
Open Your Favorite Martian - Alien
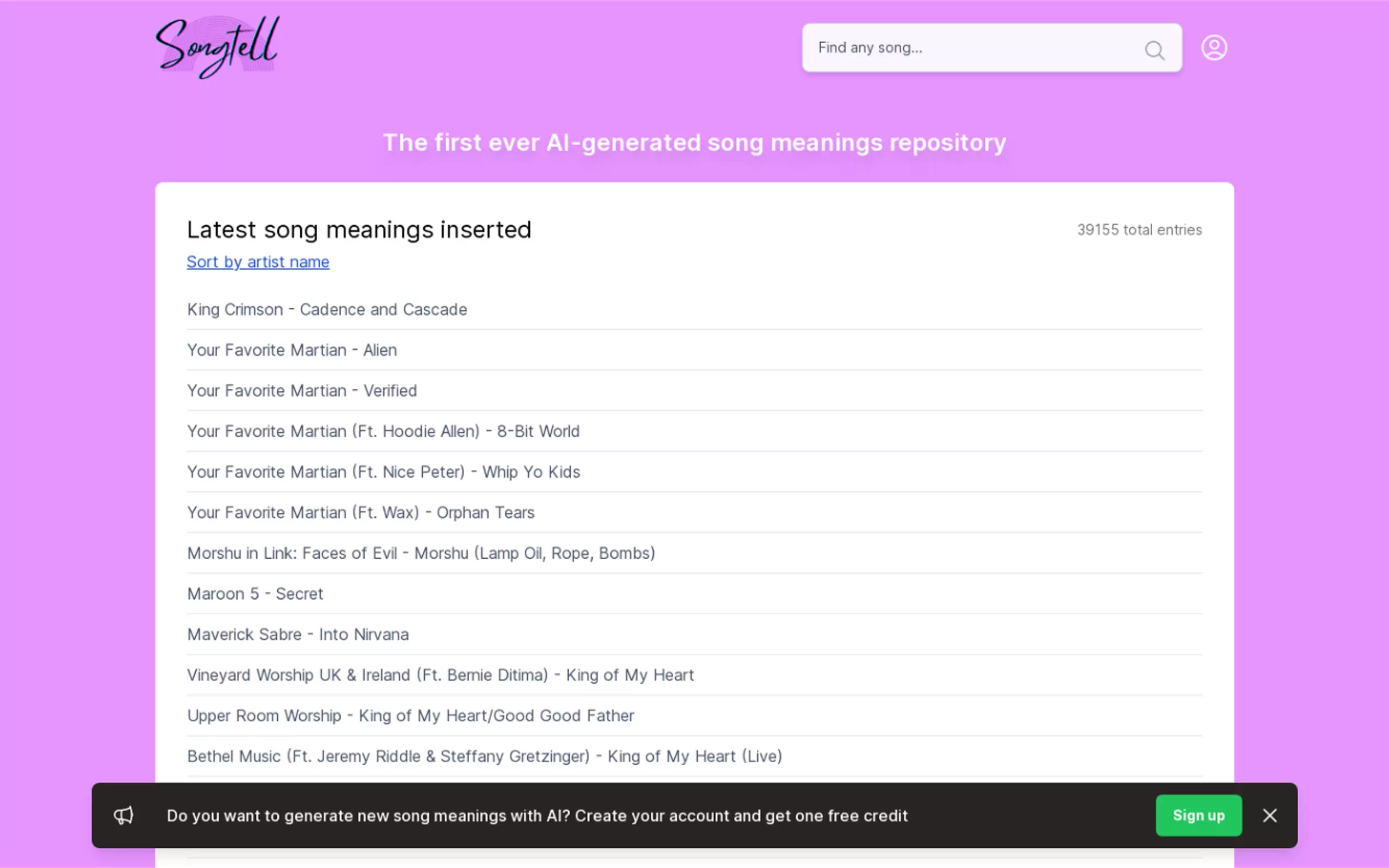[291, 350]
